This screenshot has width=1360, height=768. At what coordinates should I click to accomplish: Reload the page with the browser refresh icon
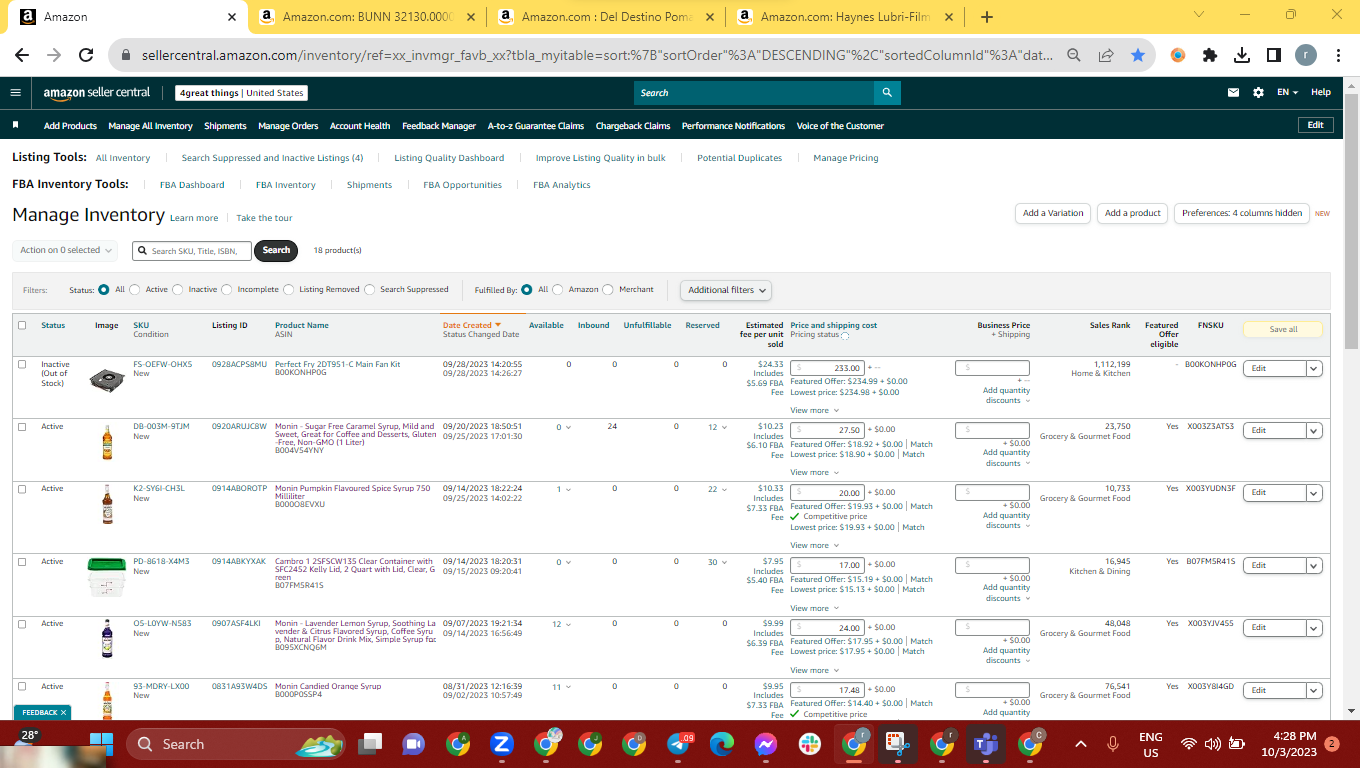tap(86, 56)
